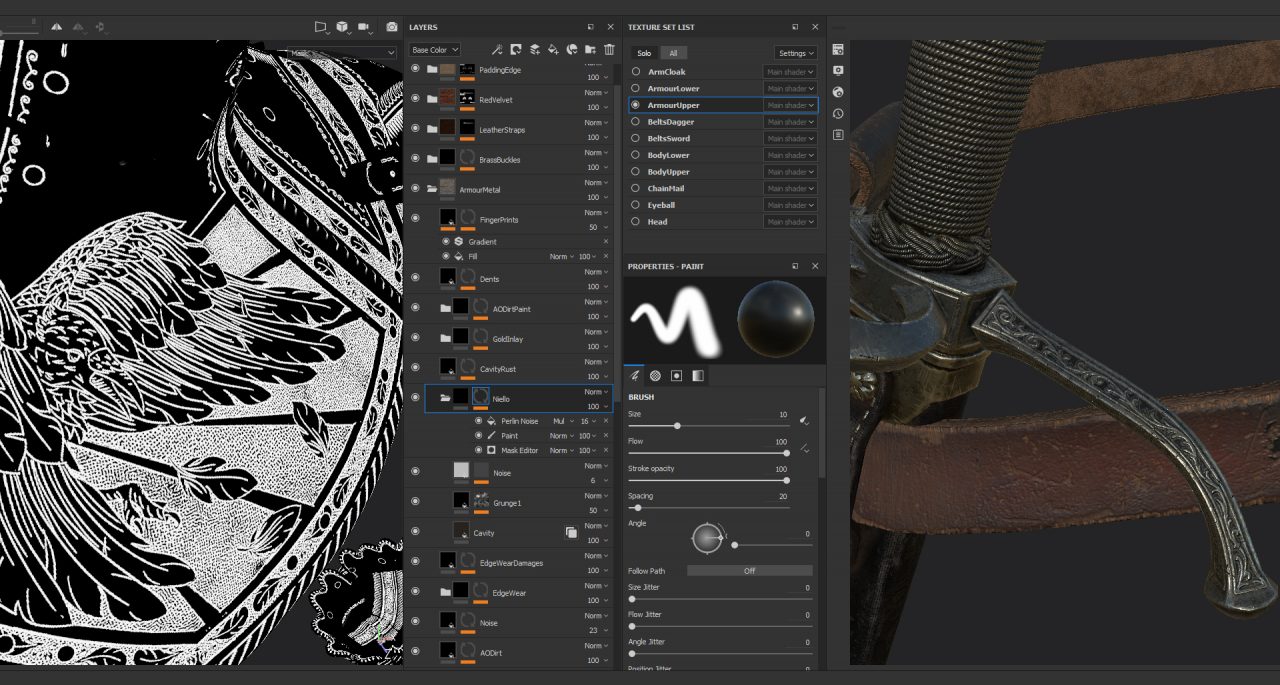Open the Main shader dropdown for ArmCloak
The height and width of the screenshot is (685, 1280).
click(x=790, y=71)
